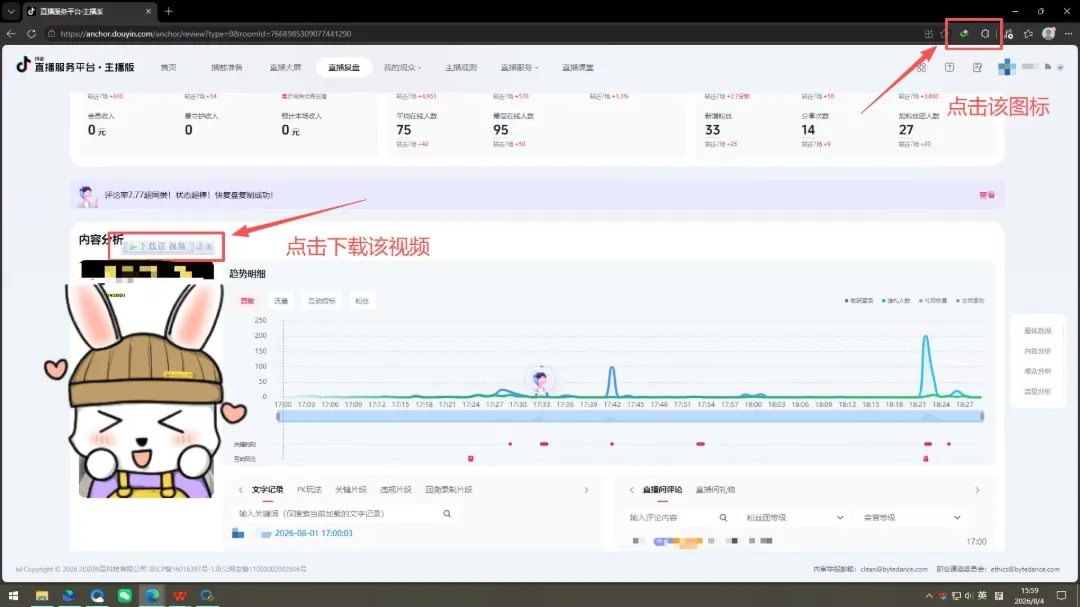
Task: Show hidden tray icons chevron
Action: 928,596
